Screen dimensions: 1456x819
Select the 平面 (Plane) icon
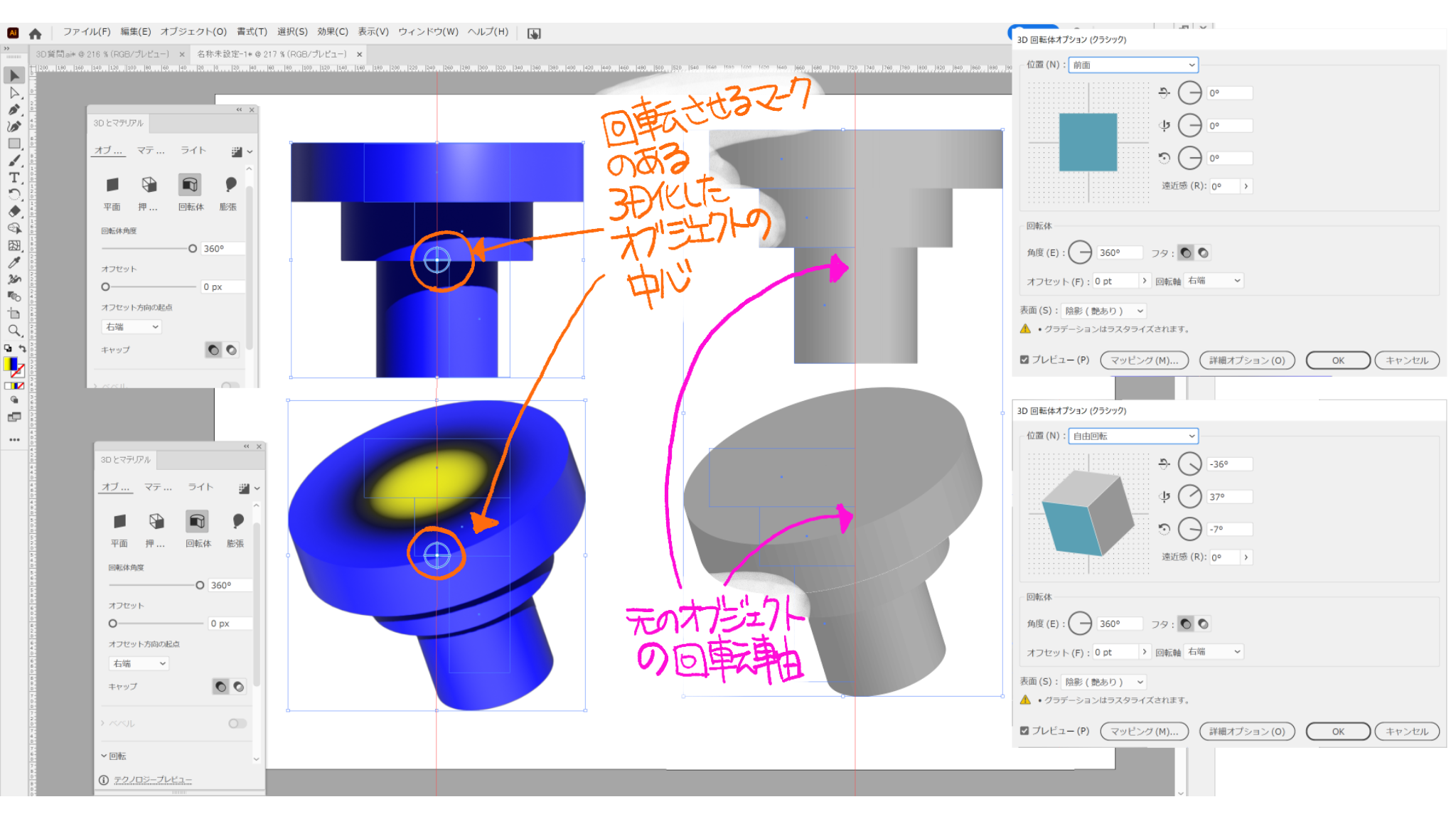(113, 185)
